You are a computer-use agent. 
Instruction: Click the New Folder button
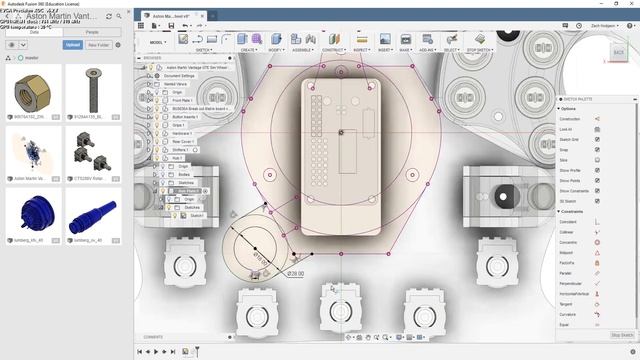coord(98,45)
